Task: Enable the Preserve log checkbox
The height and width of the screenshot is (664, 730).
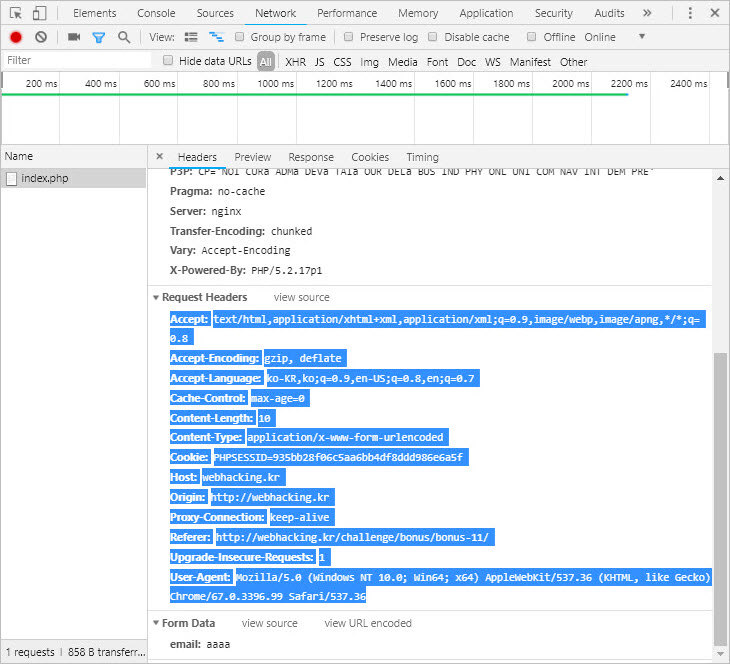Action: coord(348,37)
